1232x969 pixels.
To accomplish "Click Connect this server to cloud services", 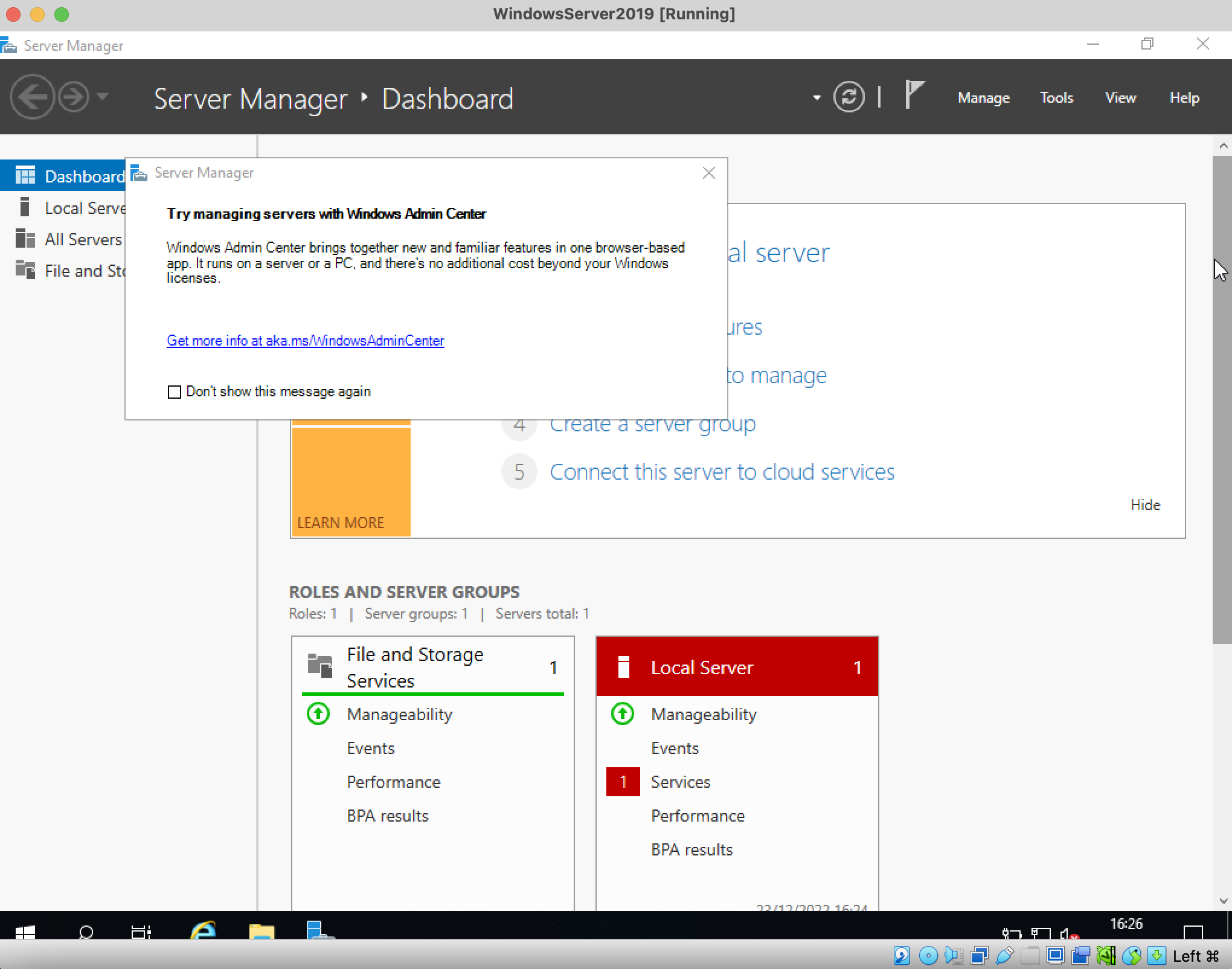I will coord(722,472).
